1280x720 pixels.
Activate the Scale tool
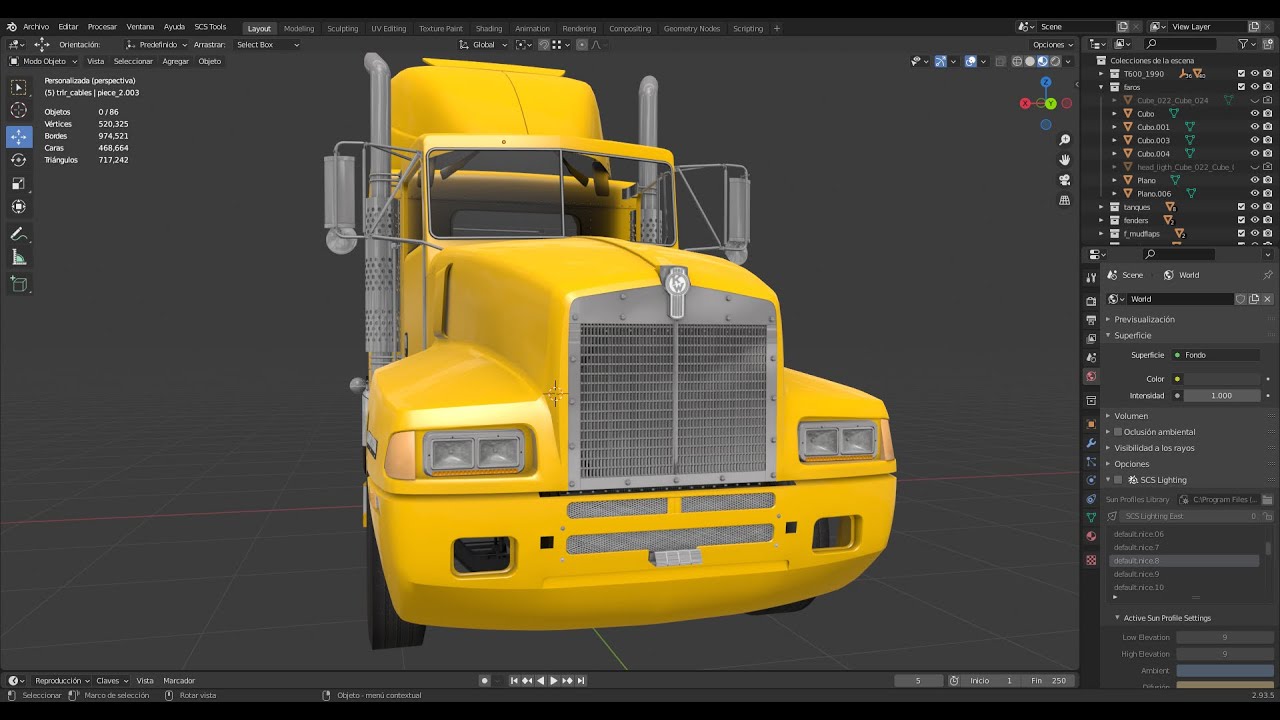tap(18, 183)
